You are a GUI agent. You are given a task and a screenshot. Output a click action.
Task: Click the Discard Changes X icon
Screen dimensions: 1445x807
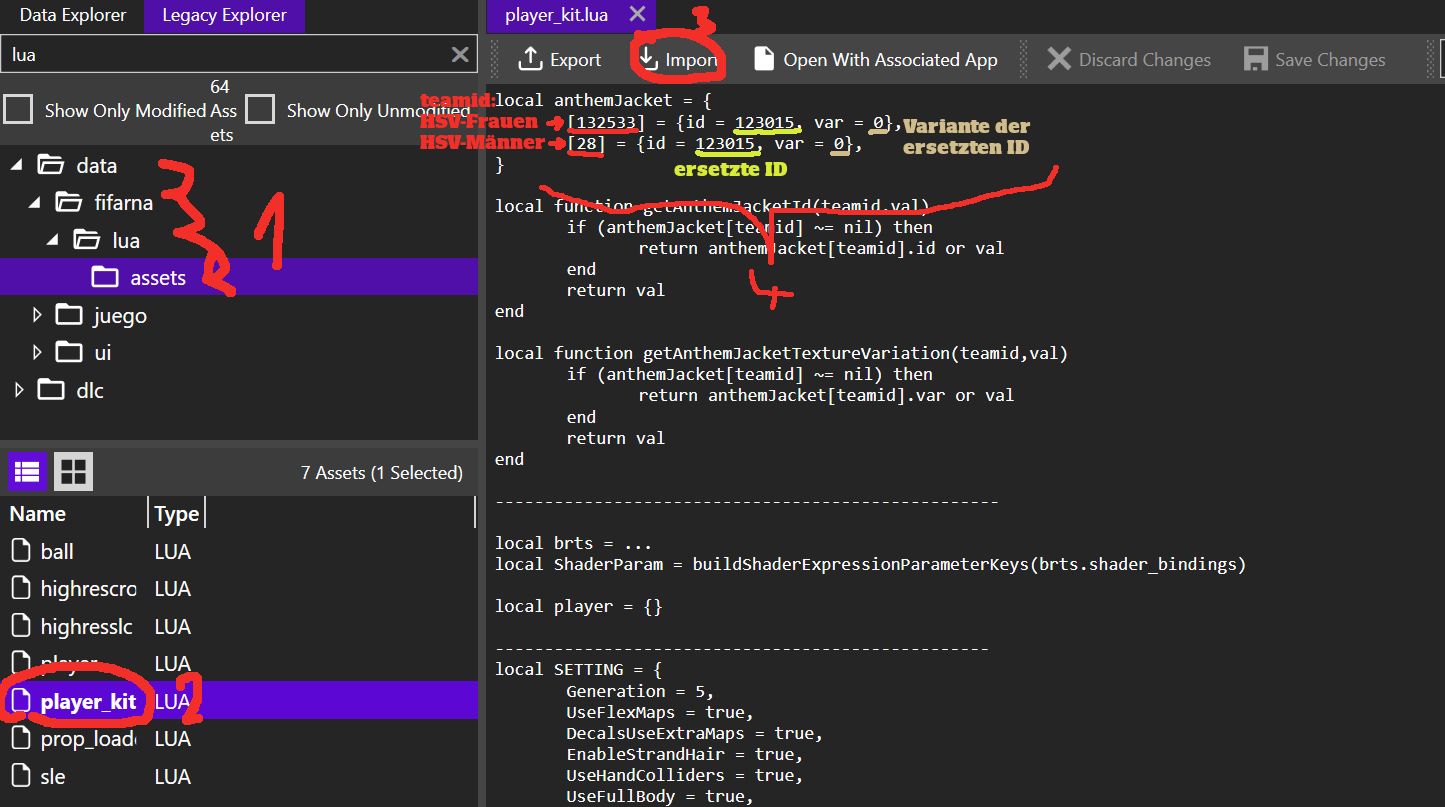pyautogui.click(x=1058, y=60)
